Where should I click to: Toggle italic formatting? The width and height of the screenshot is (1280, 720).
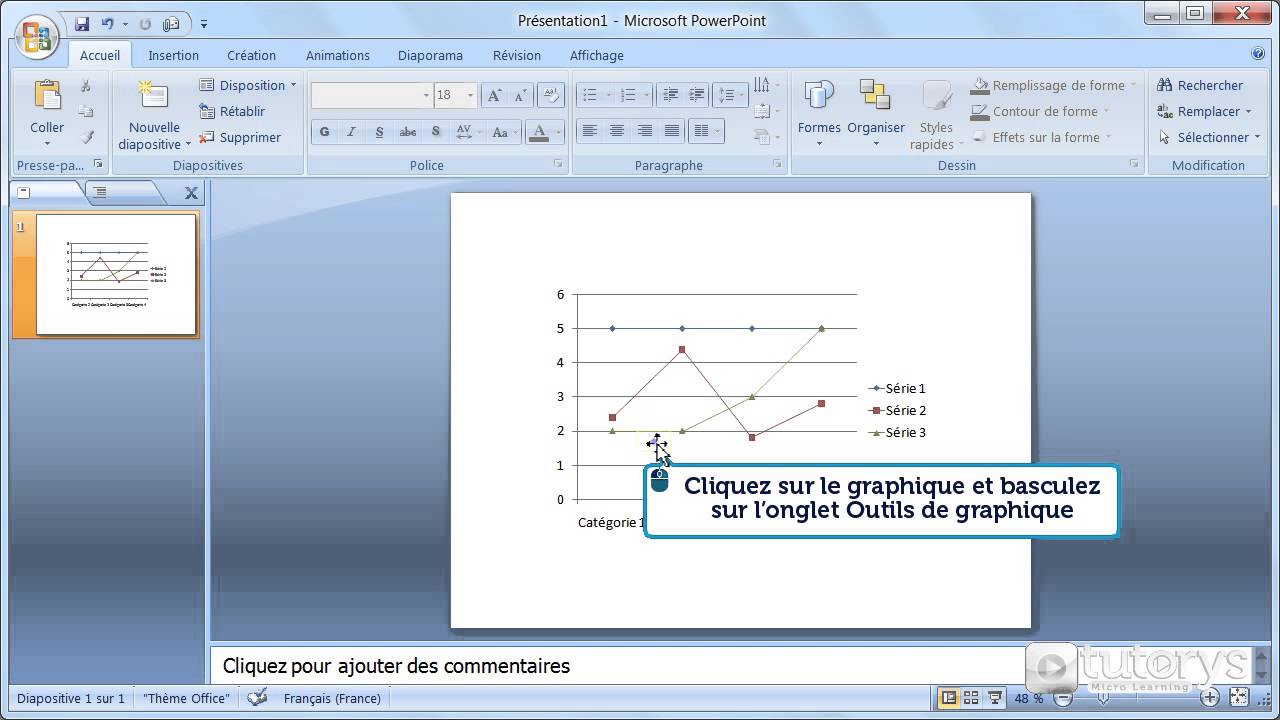click(351, 132)
